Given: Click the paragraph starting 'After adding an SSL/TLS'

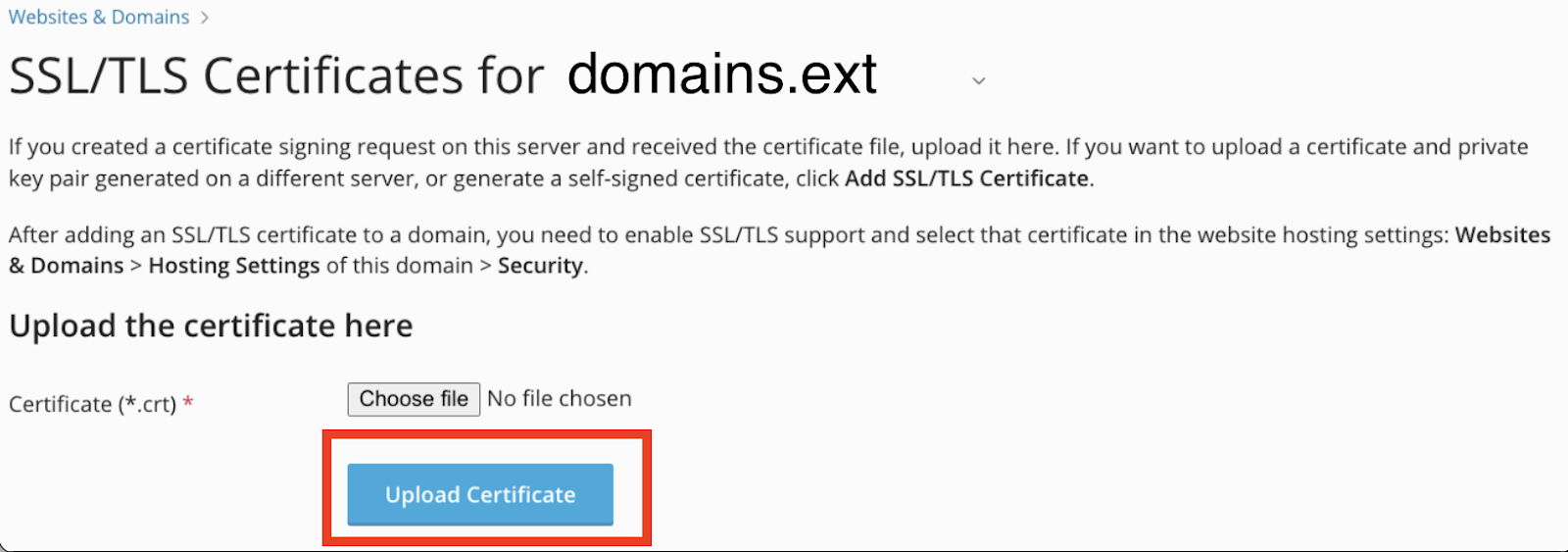Looking at the screenshot, I should [779, 250].
